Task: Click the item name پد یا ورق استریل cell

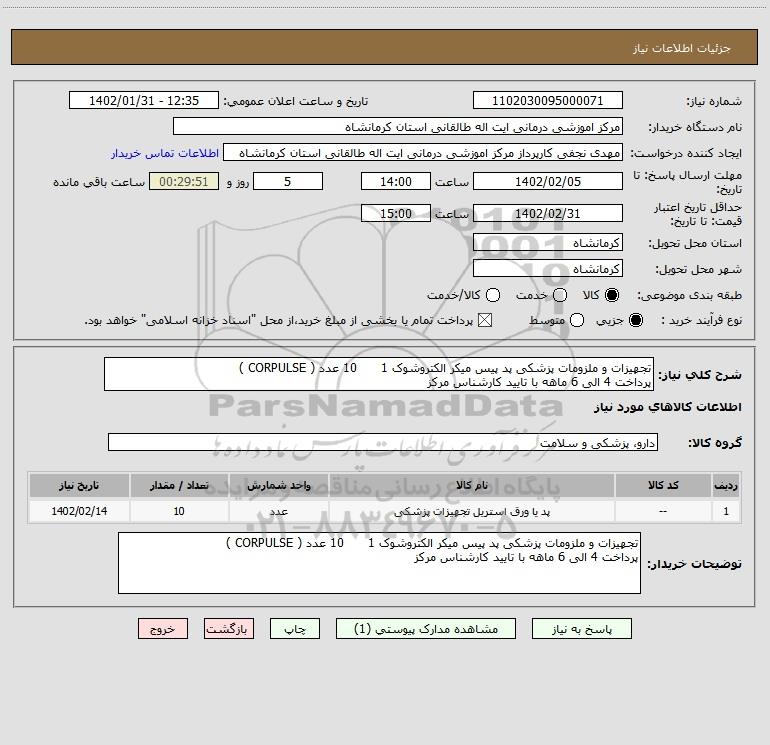Action: 472,511
